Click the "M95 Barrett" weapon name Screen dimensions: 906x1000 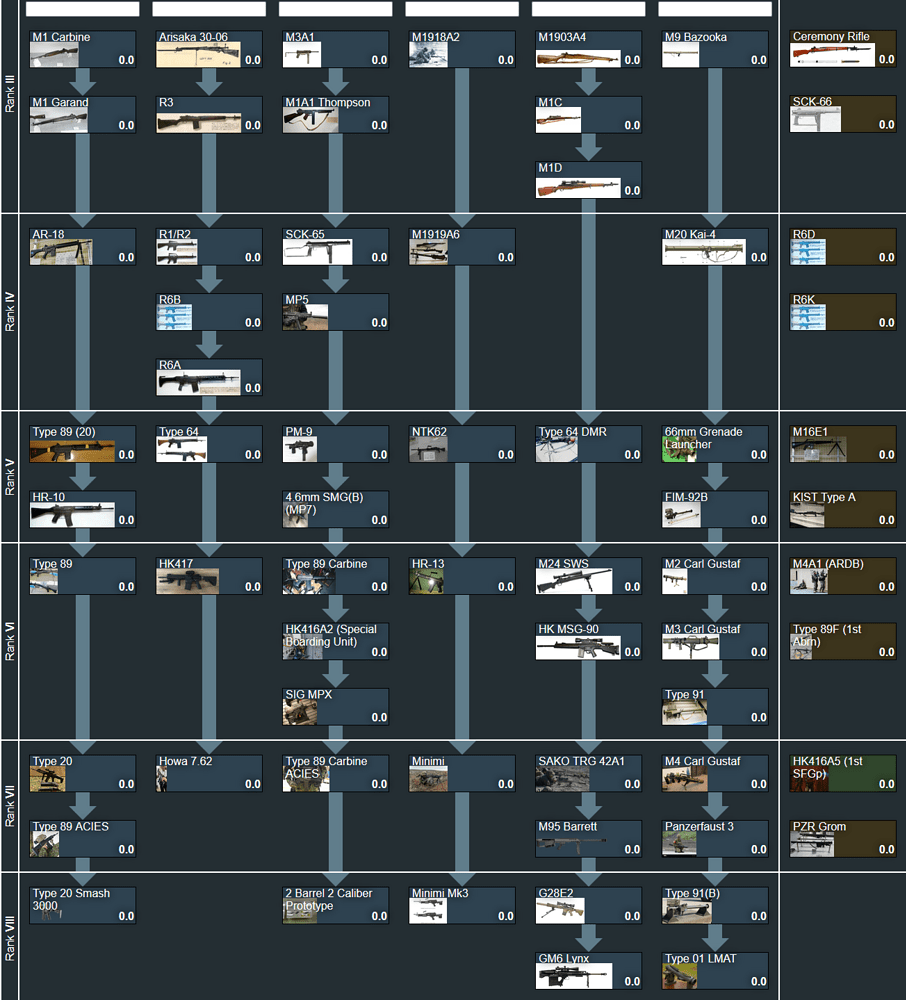(567, 827)
